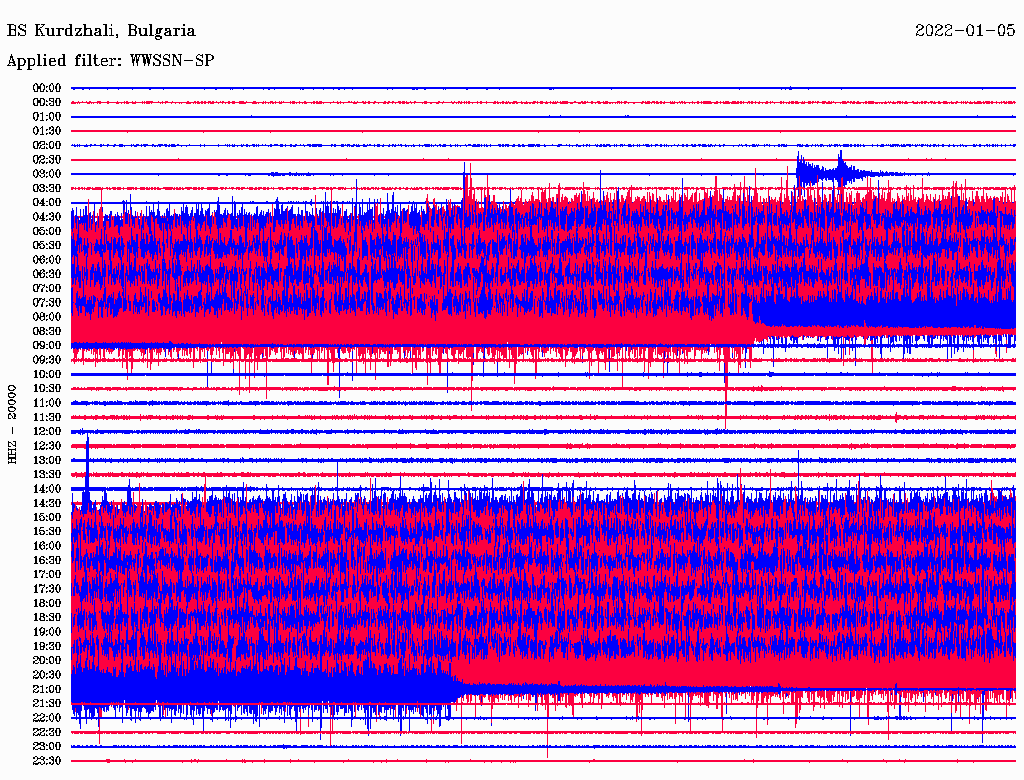Click the 10:00 time label
Viewport: 1024px width, 780px height.
click(x=47, y=374)
